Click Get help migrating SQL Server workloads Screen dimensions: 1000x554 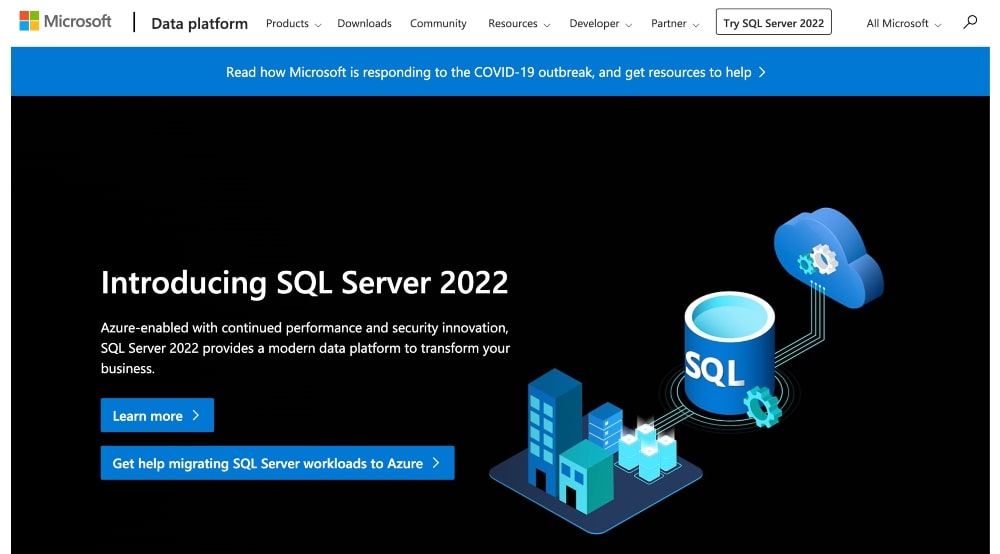point(277,463)
